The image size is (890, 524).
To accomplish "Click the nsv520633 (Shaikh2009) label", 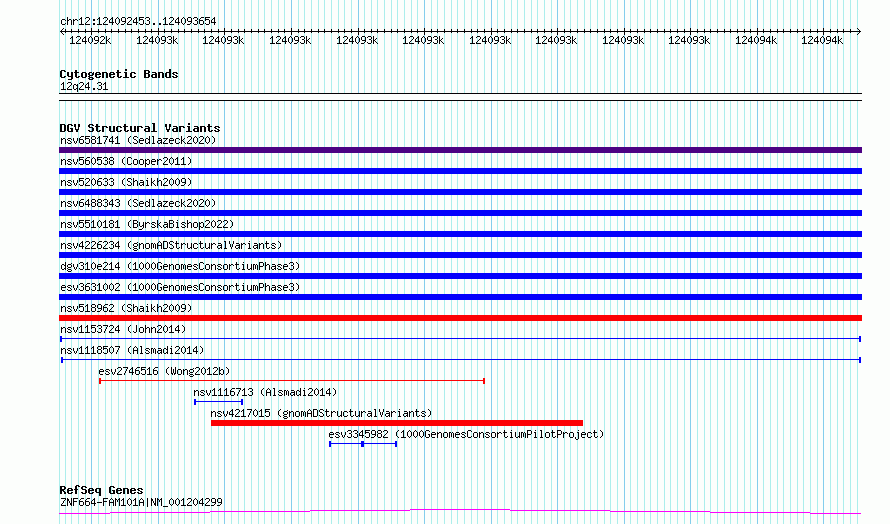I will pyautogui.click(x=126, y=182).
